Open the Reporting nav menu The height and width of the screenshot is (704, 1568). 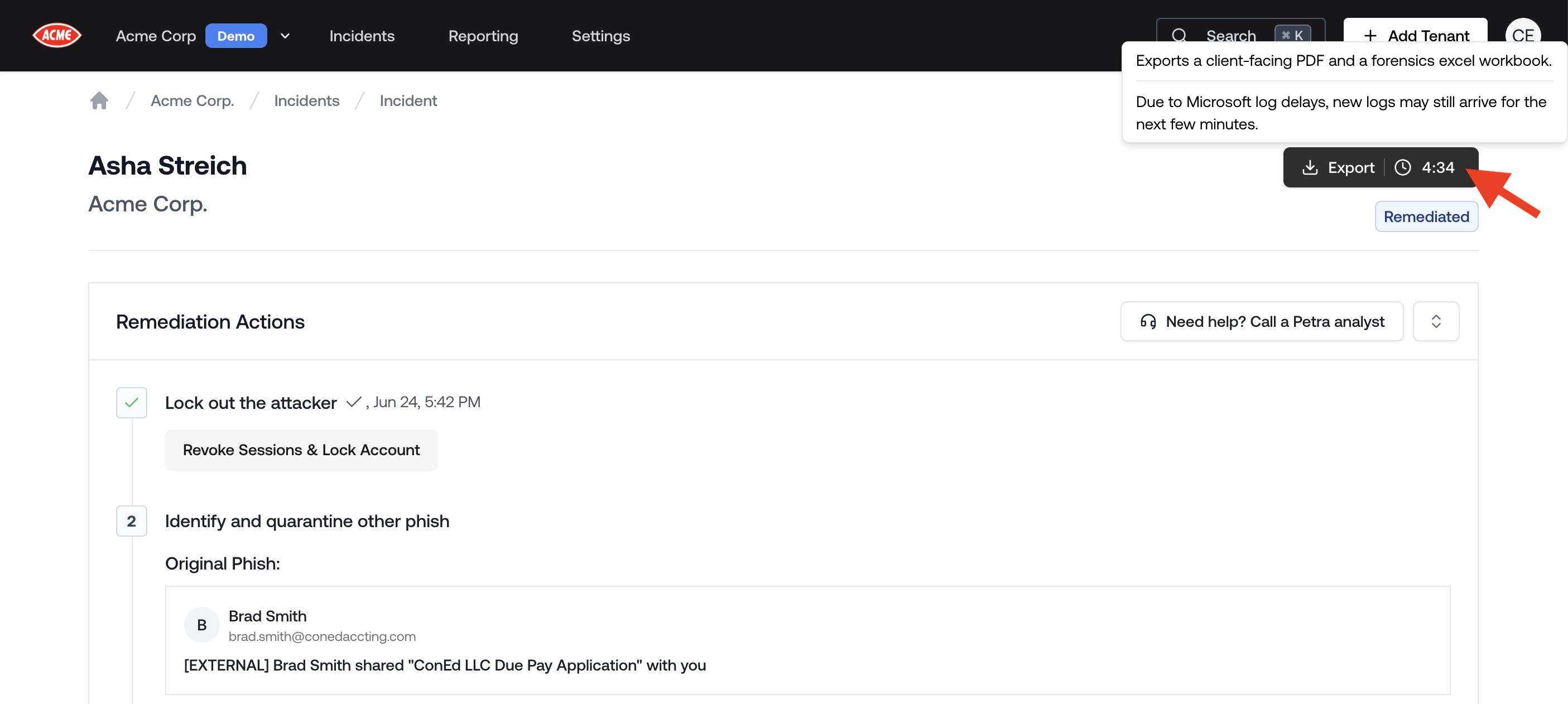point(483,36)
